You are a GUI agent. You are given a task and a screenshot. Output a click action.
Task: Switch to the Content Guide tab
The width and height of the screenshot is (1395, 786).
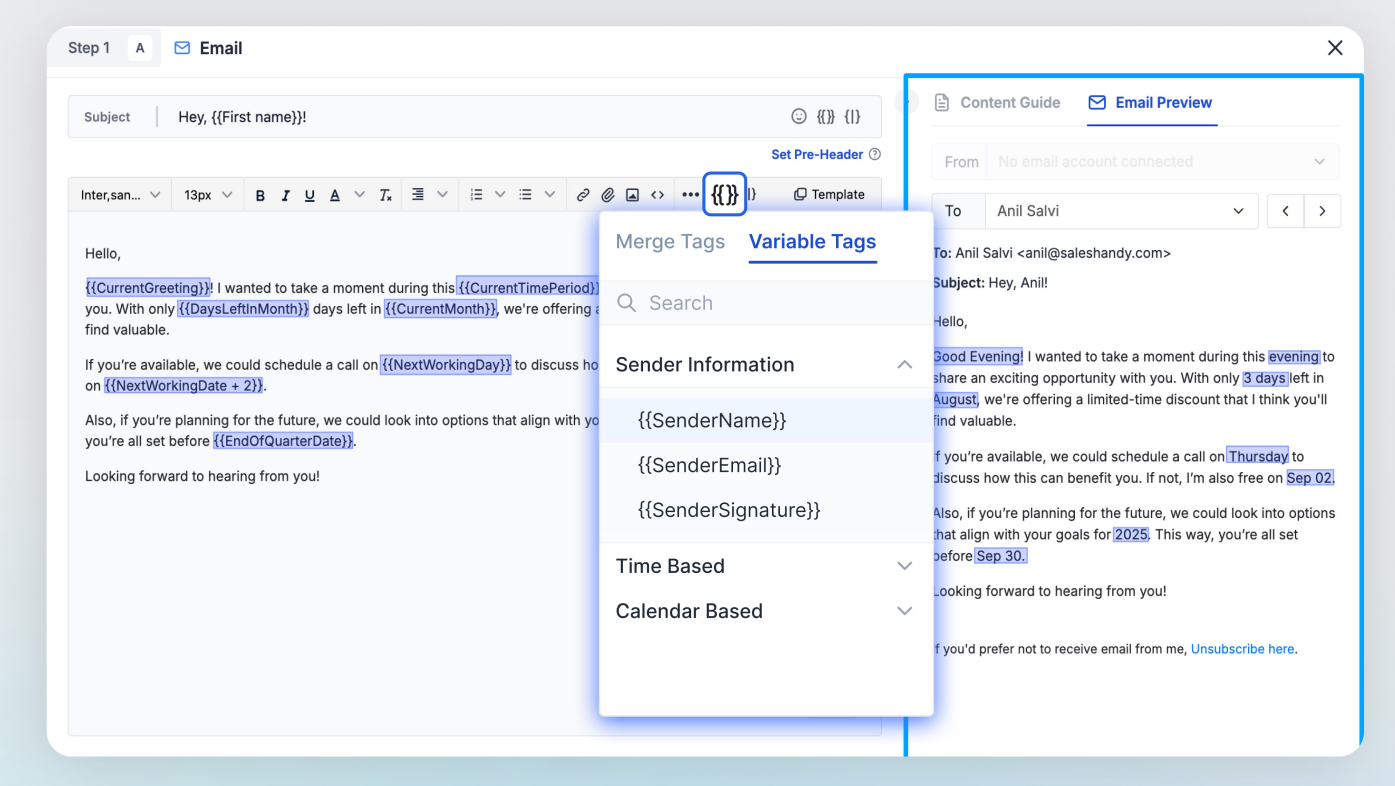(x=997, y=102)
